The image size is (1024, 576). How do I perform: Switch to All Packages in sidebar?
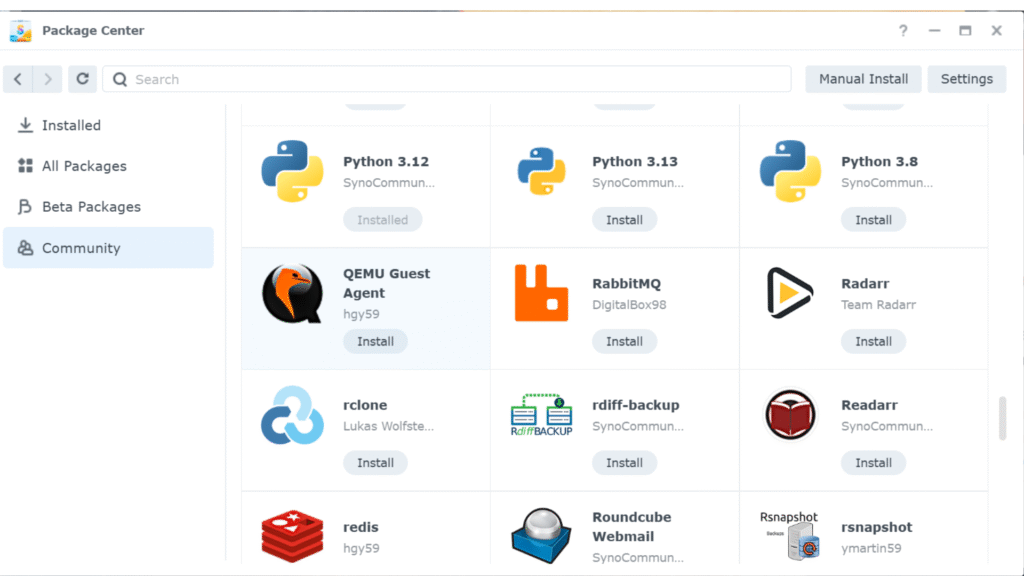84,166
